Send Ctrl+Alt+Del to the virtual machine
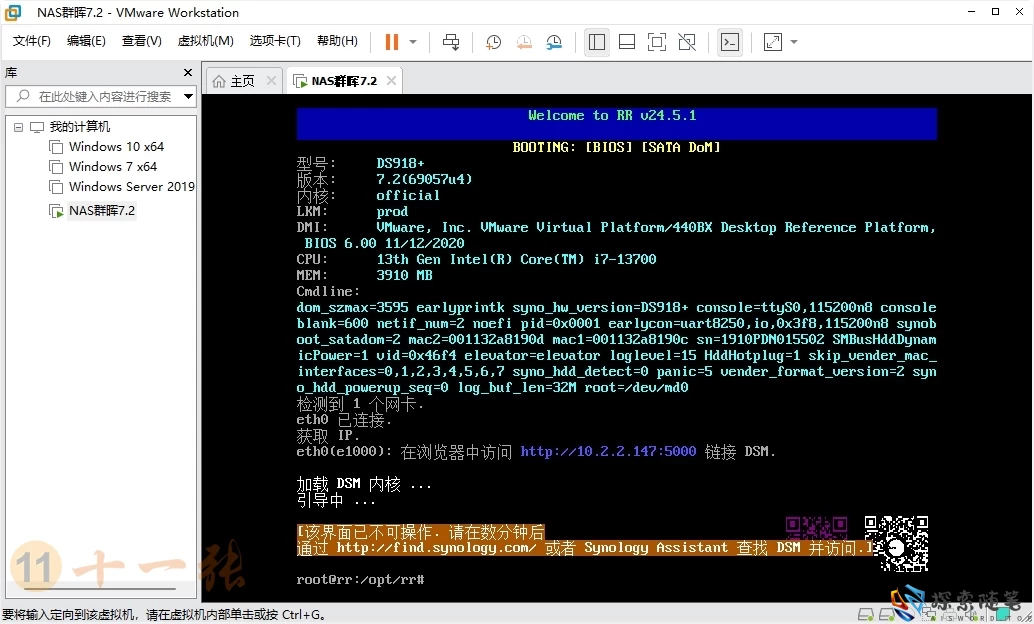1034x624 pixels. pyautogui.click(x=451, y=42)
